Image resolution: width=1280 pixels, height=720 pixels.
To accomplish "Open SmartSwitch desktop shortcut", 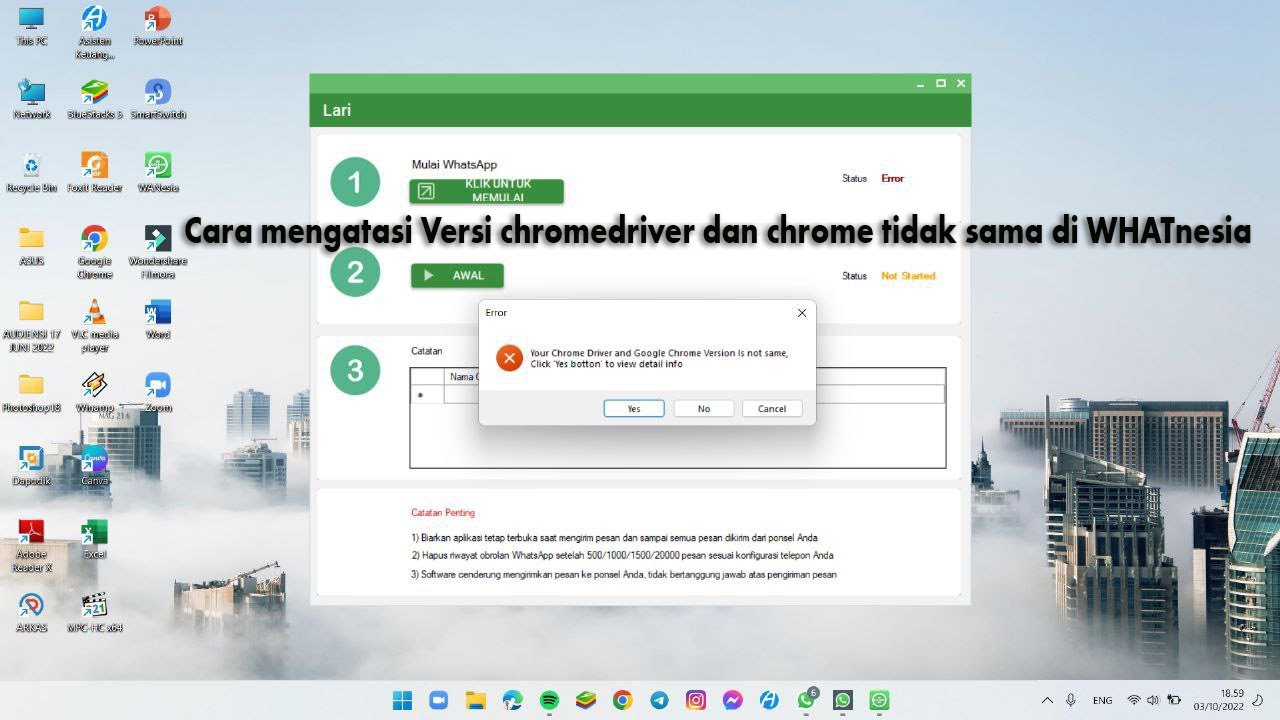I will pos(158,99).
